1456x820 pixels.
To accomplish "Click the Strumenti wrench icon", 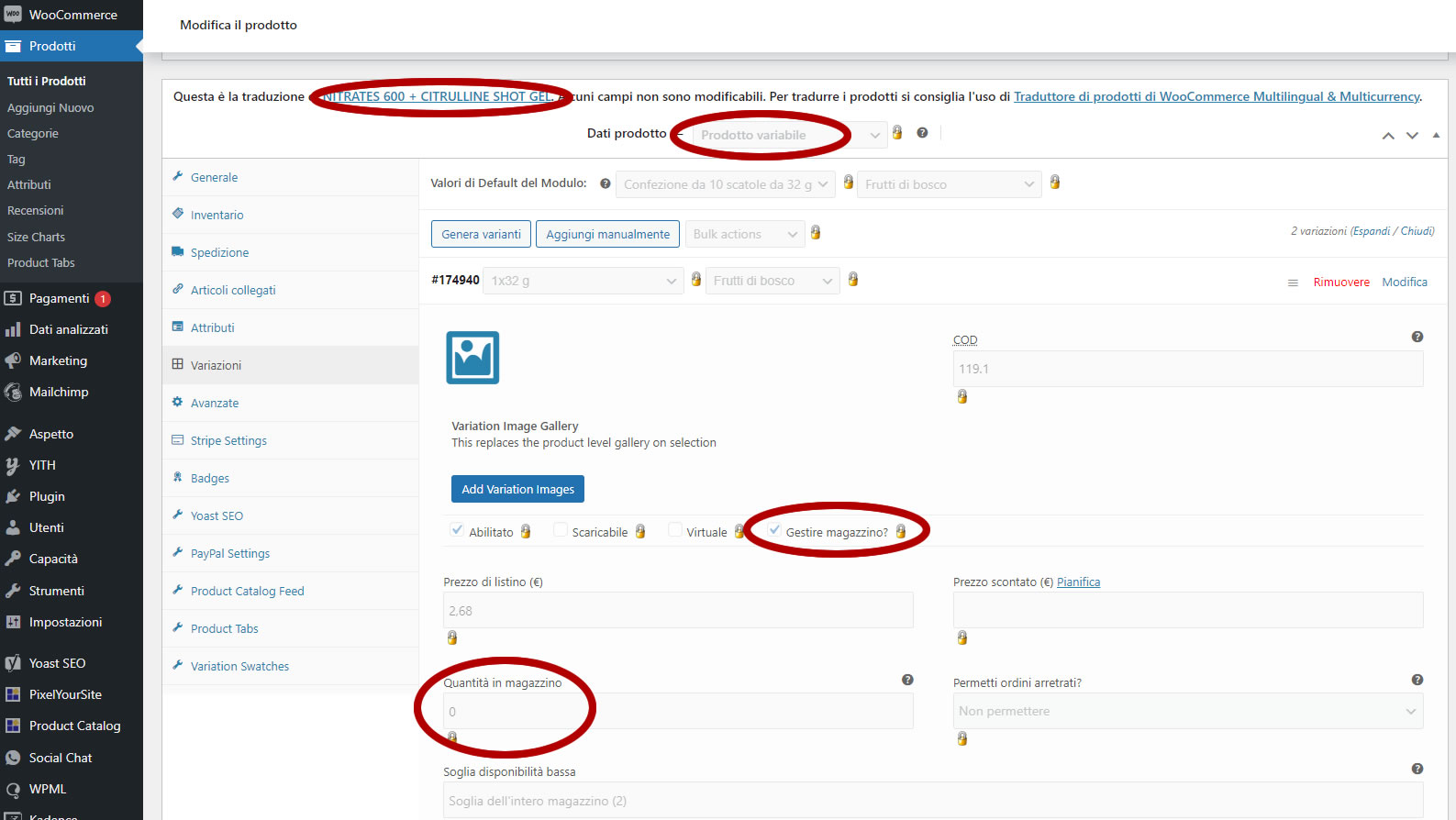I will 13,591.
